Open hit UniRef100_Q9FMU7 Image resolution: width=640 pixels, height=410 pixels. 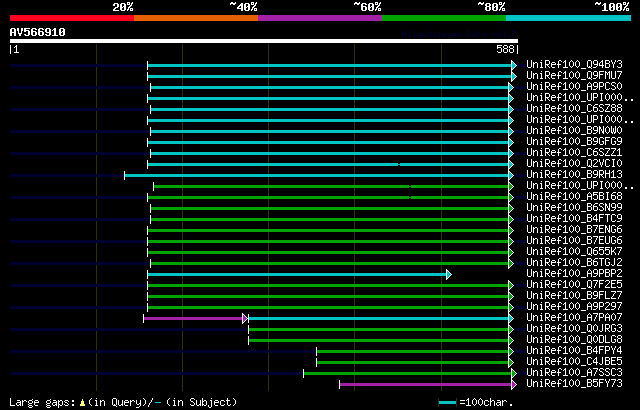[574, 75]
